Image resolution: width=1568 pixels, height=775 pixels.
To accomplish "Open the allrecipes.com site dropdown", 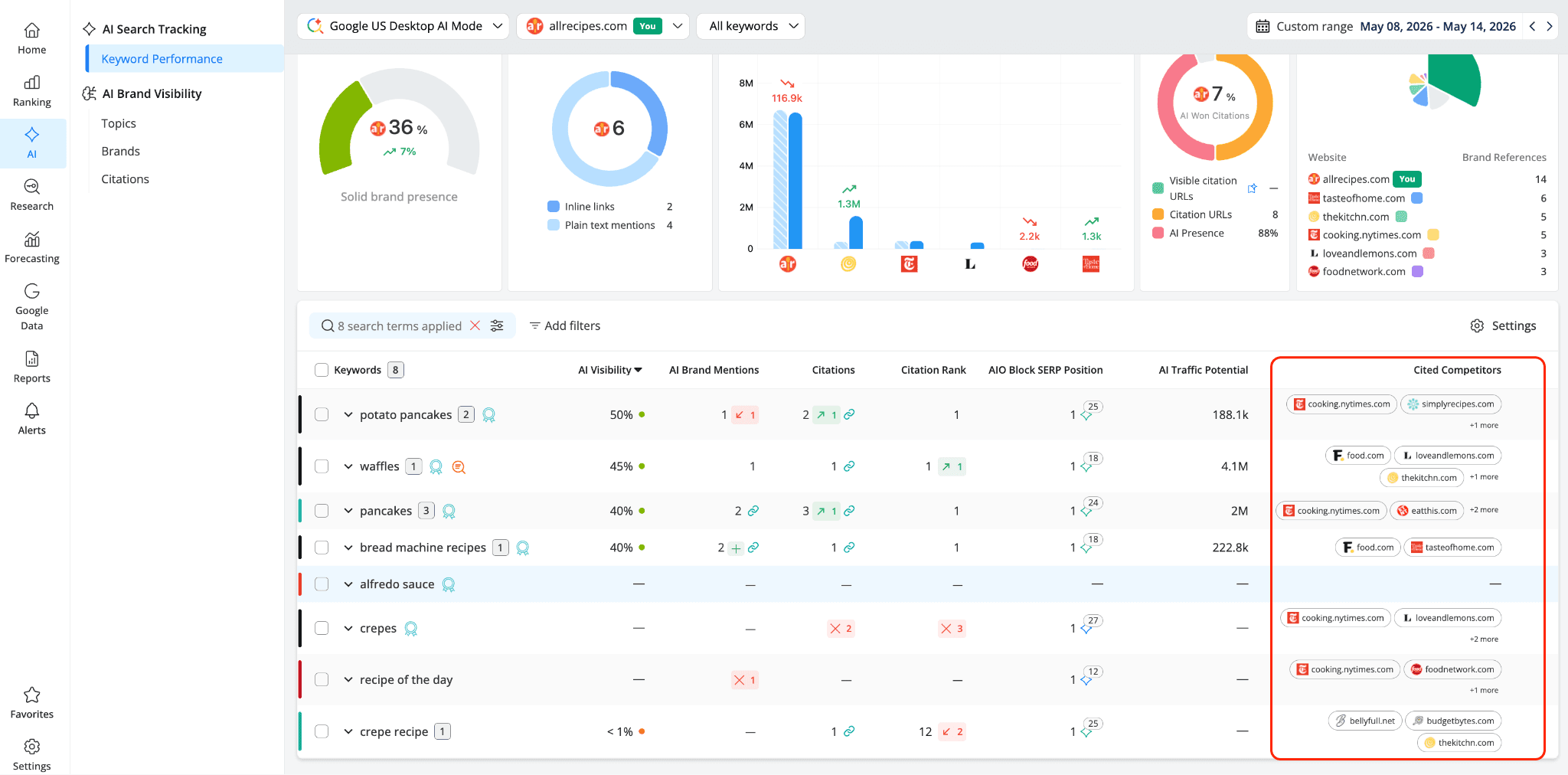I will (x=603, y=26).
